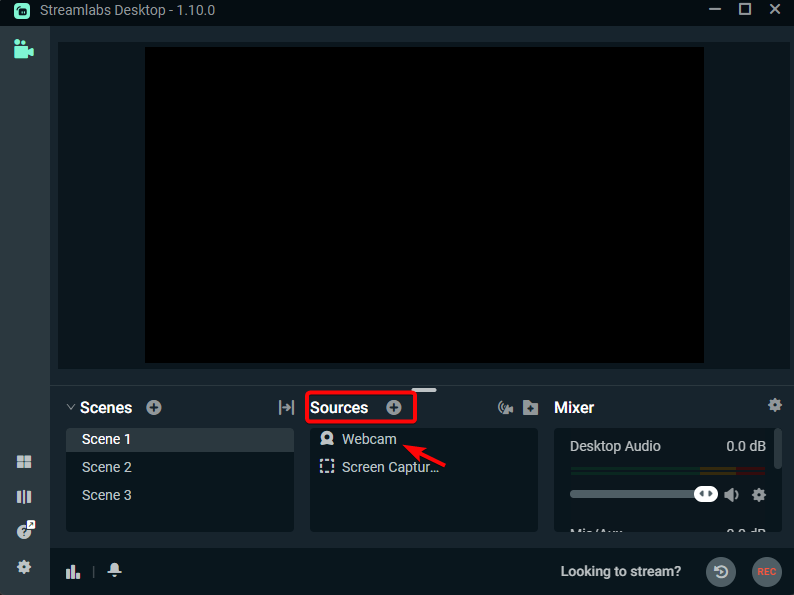Screen dimensions: 794x595
Task: Toggle Studio Mode columns icon in sidebar
Action: click(x=24, y=497)
